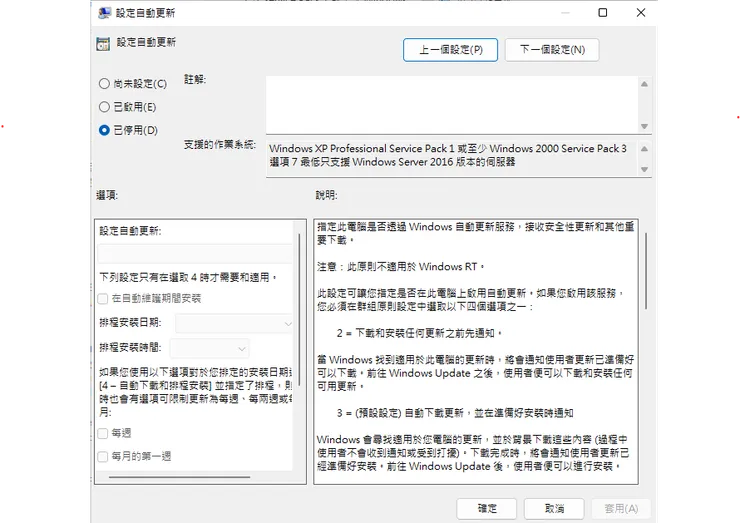Open the 排程安裝日期 dropdown

(234, 323)
